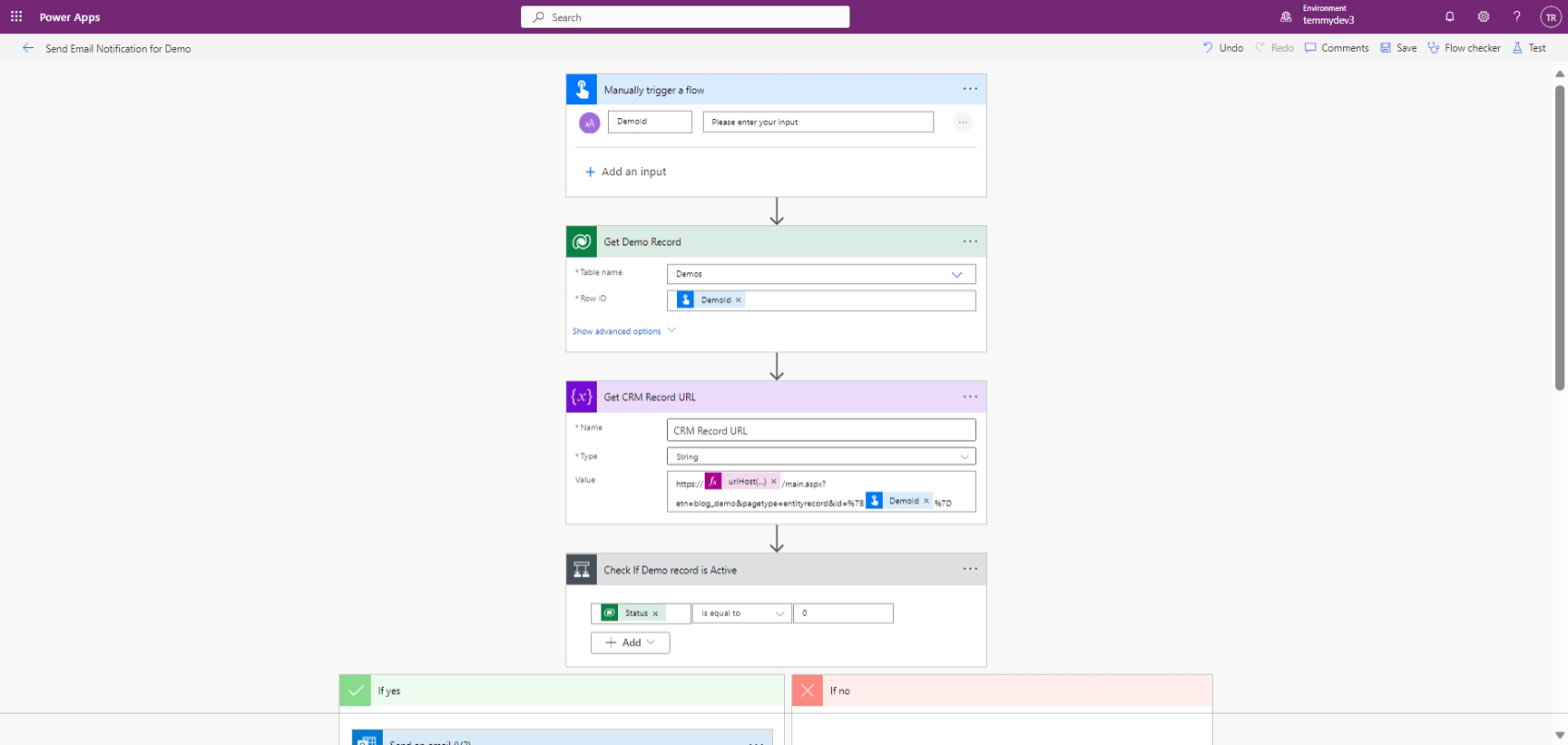Open notifications bell icon

1450,17
